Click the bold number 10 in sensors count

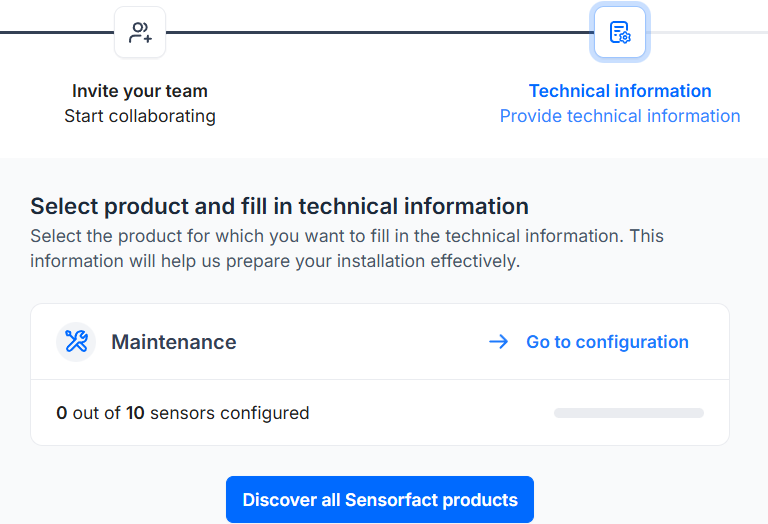click(135, 413)
